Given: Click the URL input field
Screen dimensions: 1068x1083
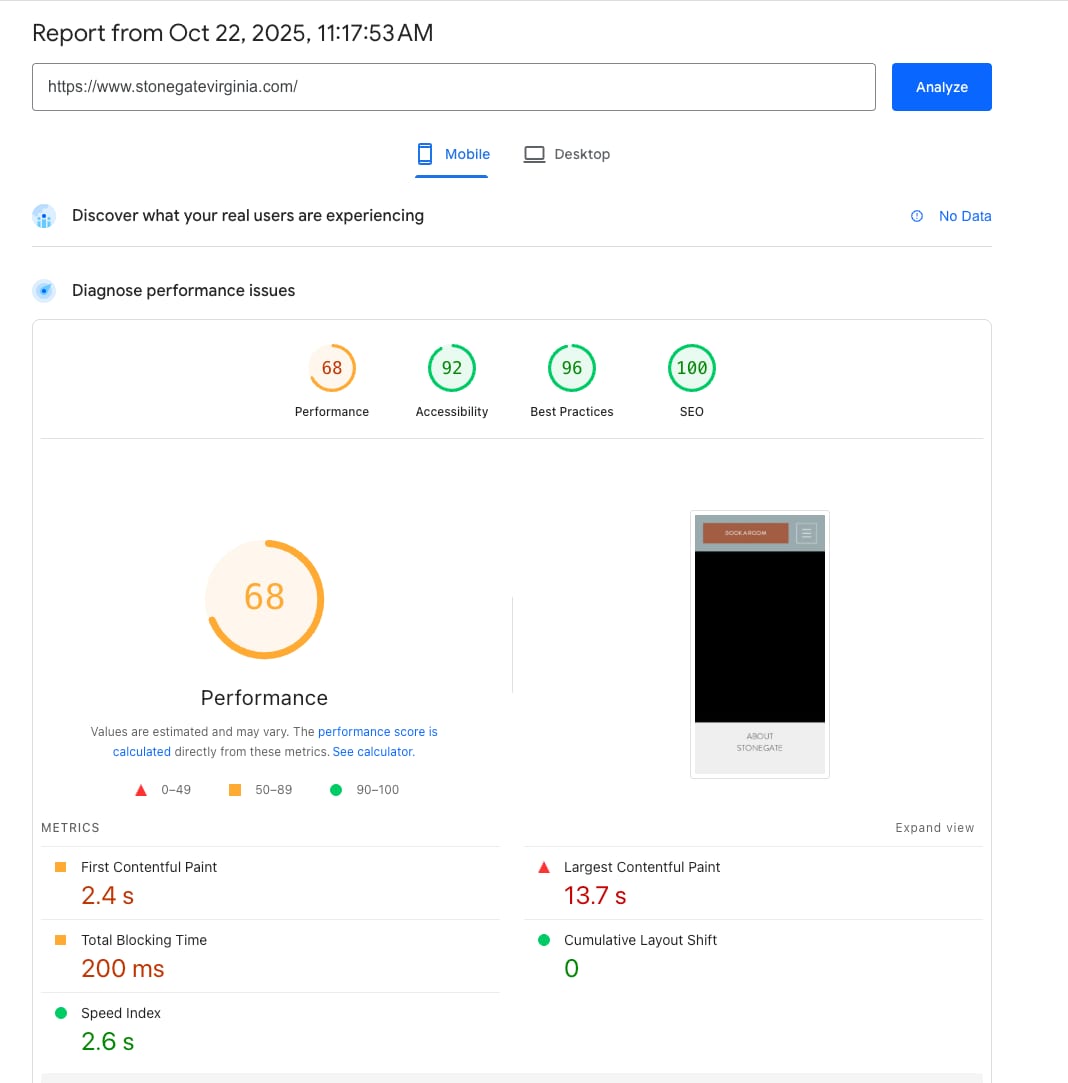Looking at the screenshot, I should [454, 87].
